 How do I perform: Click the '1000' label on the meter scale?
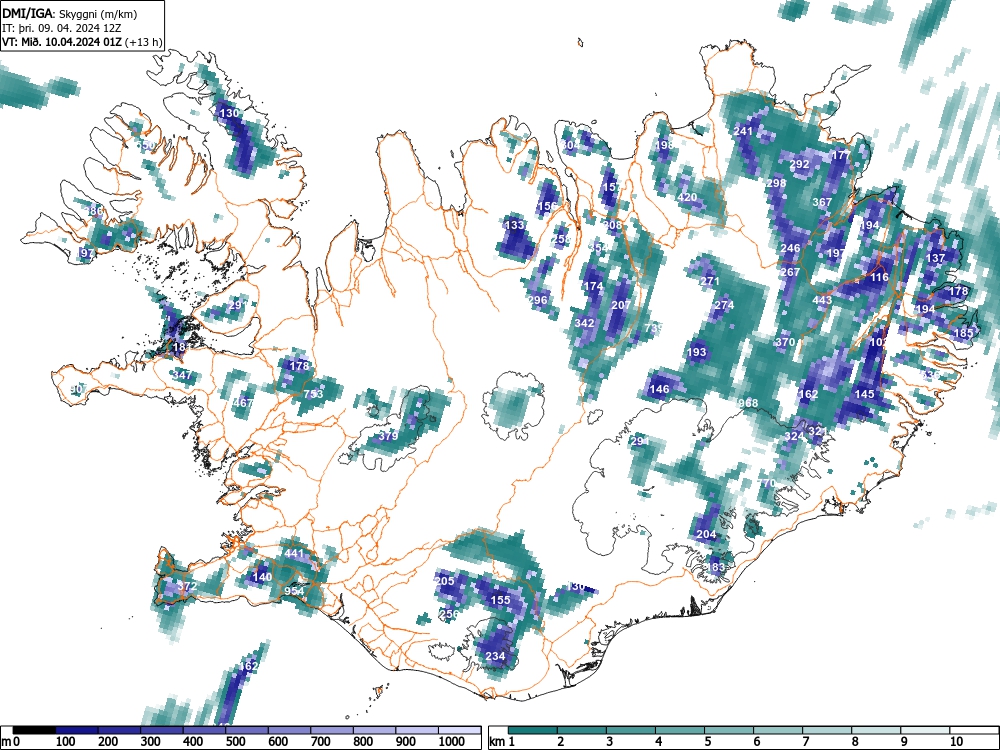click(452, 742)
